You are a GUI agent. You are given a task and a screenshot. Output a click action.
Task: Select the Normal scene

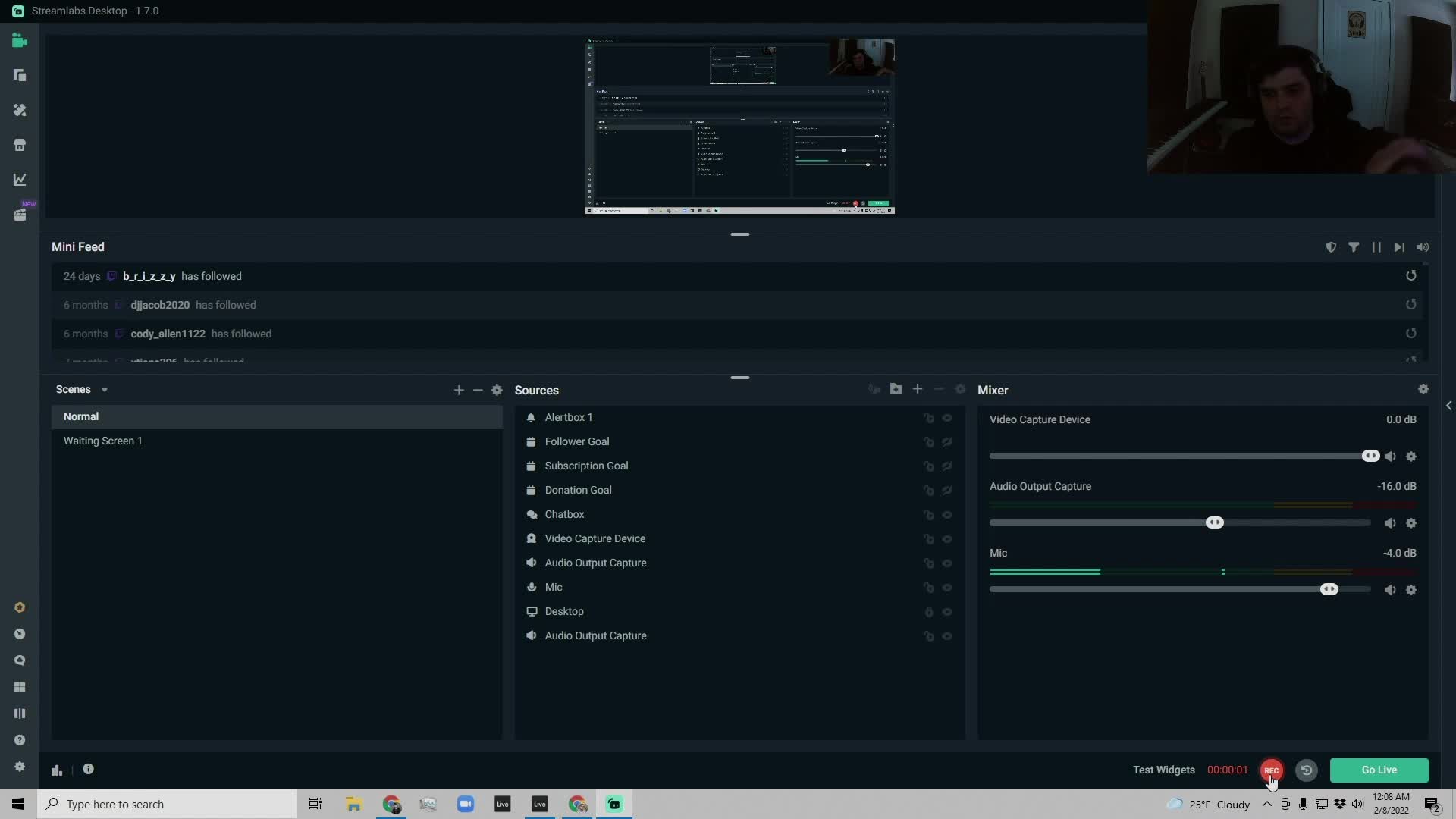click(x=277, y=416)
